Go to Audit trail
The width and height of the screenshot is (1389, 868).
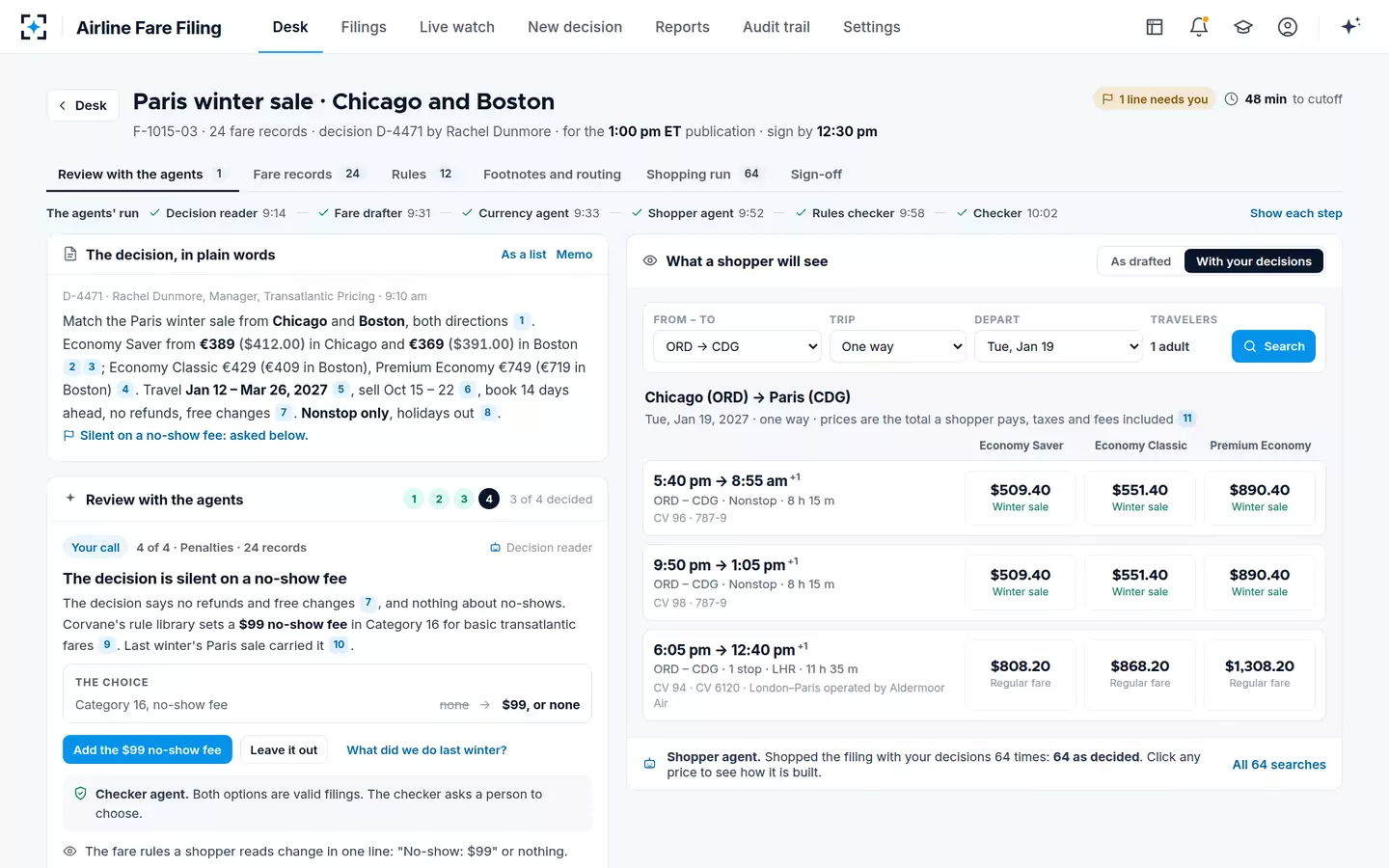coord(776,27)
